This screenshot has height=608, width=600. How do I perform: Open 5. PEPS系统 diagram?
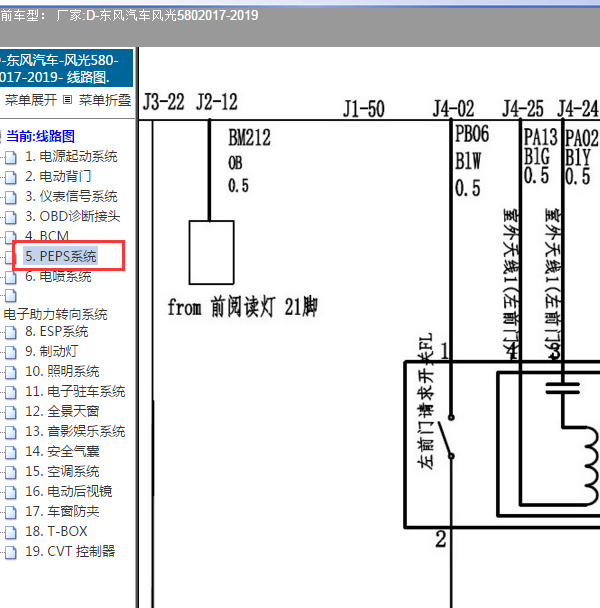(61, 256)
